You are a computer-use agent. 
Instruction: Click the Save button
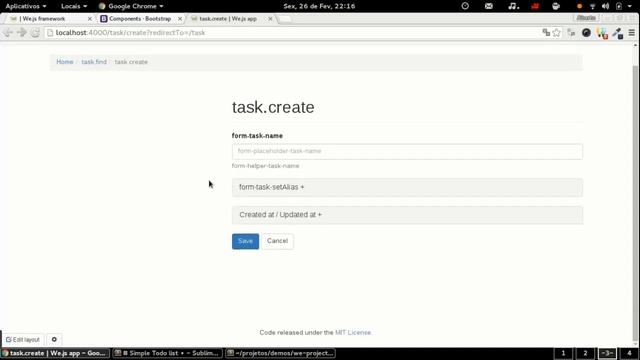click(x=245, y=241)
